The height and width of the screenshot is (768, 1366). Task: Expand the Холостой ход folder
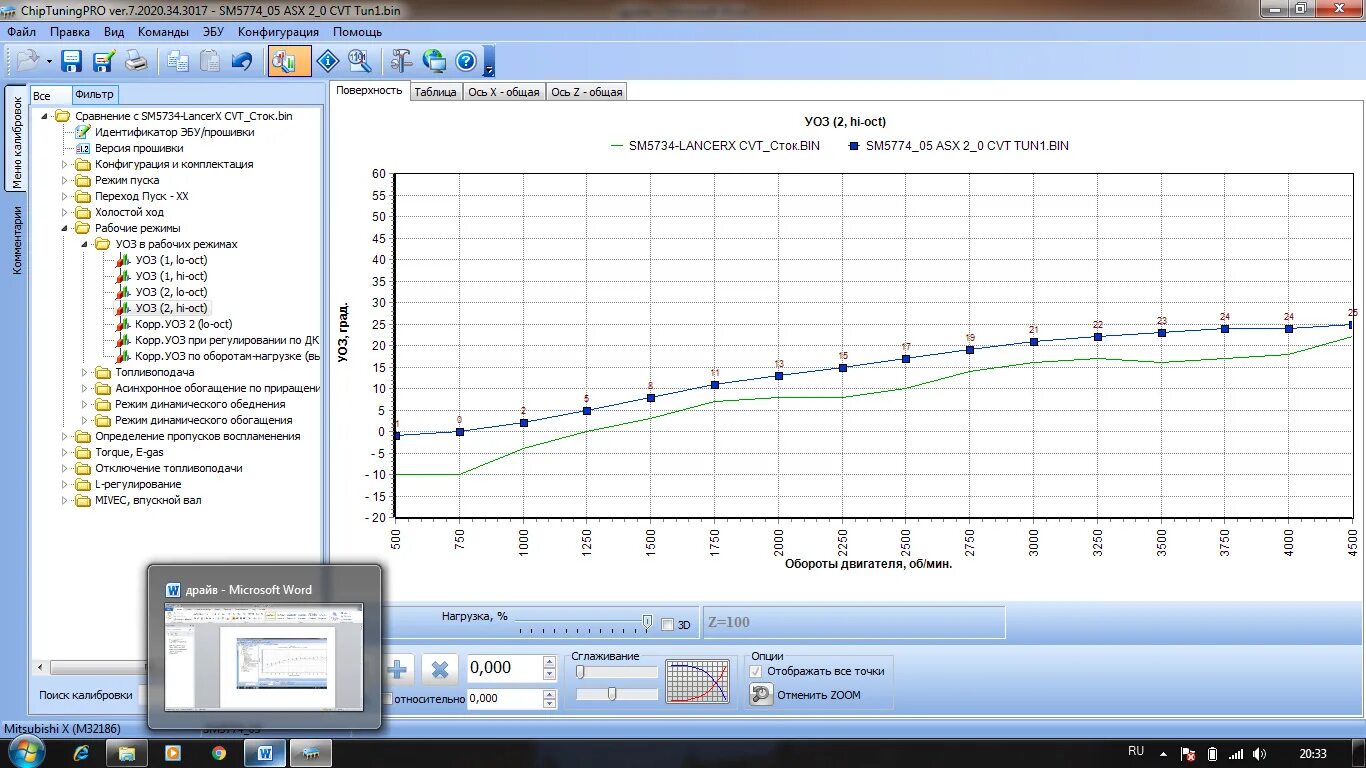pos(65,212)
